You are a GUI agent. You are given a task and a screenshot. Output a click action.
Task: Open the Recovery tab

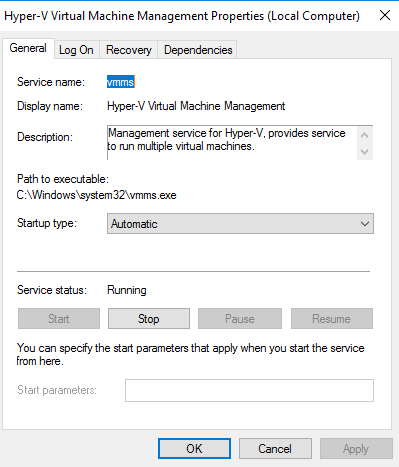click(x=129, y=50)
